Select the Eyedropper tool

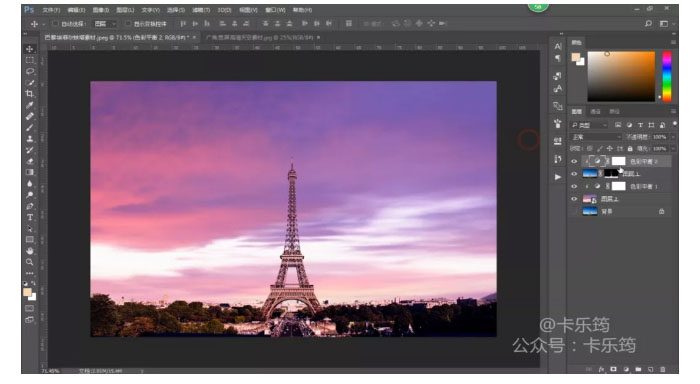pos(30,105)
